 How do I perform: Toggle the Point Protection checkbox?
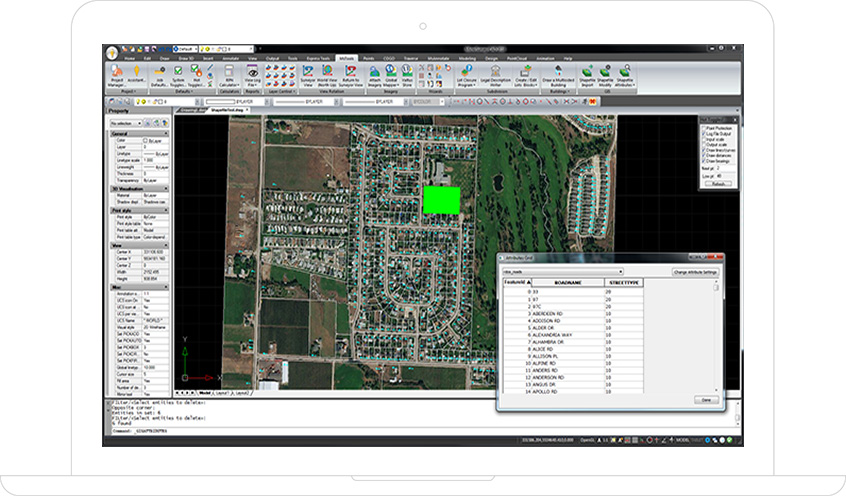(701, 127)
